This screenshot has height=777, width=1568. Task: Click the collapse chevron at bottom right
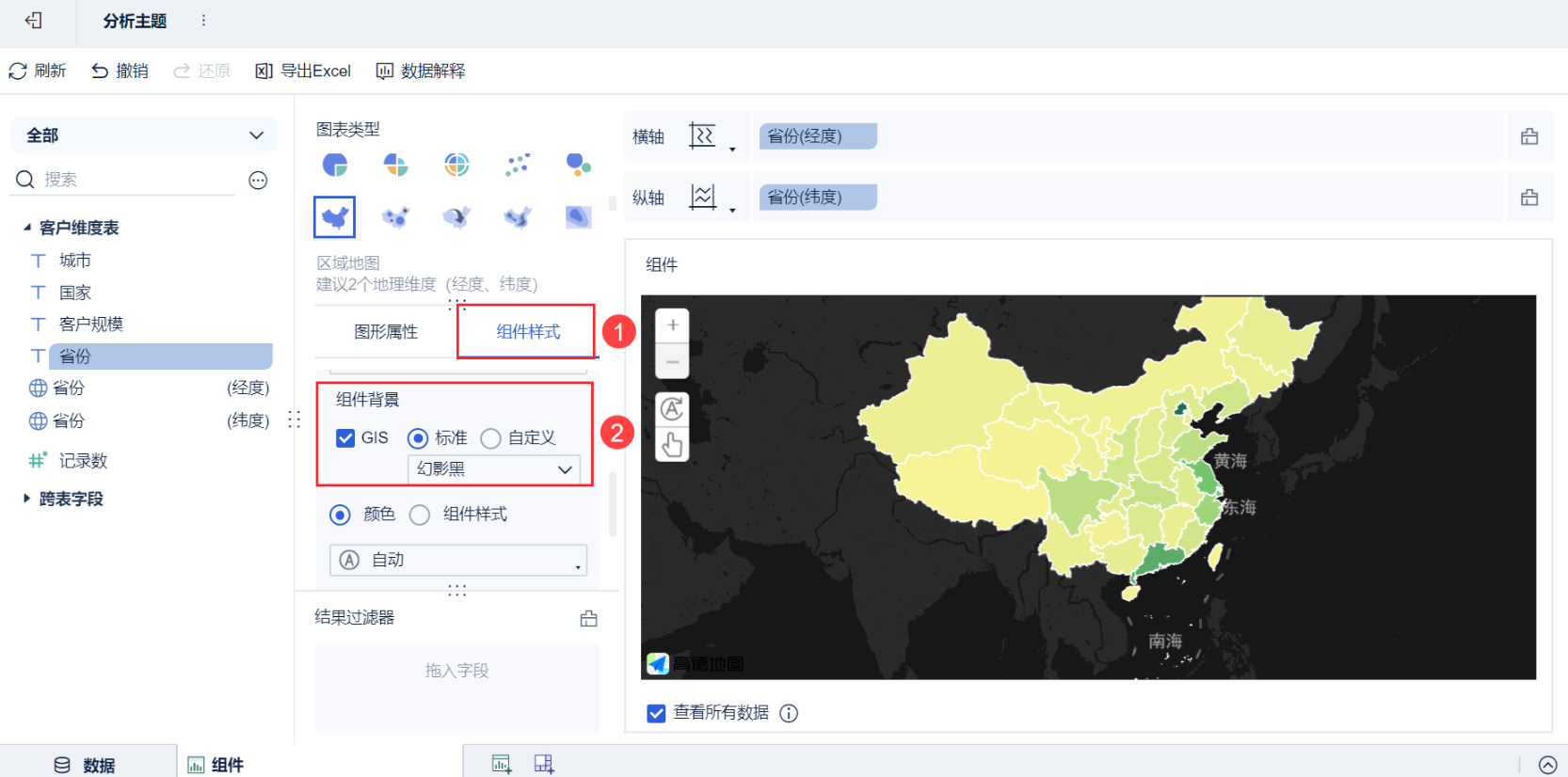coord(1547,765)
